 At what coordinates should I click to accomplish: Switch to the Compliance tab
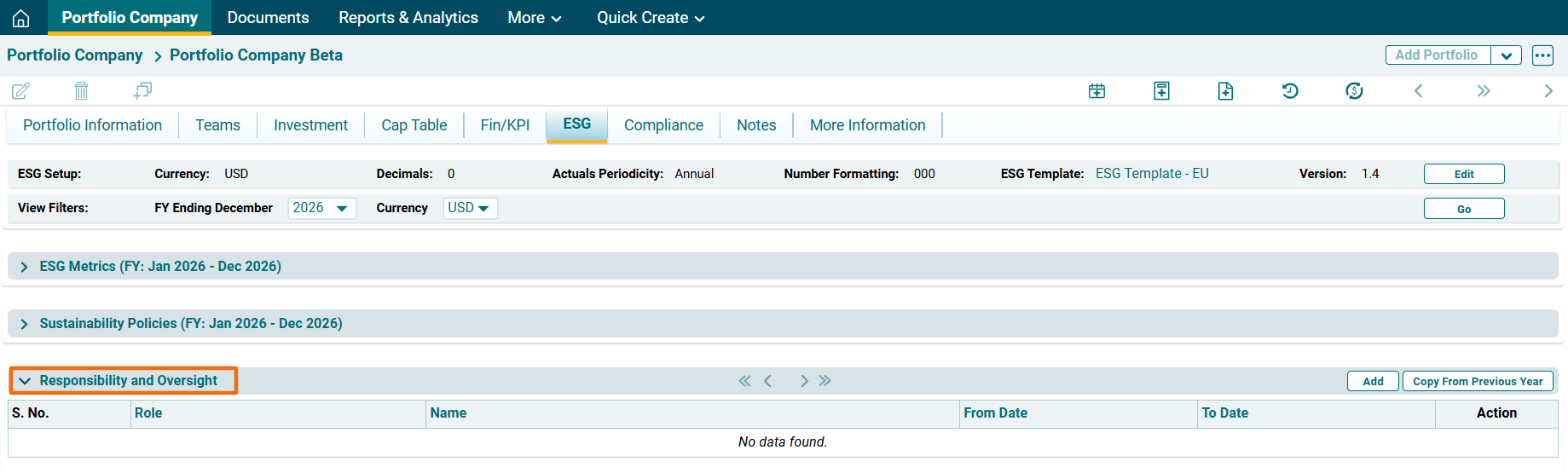tap(663, 125)
